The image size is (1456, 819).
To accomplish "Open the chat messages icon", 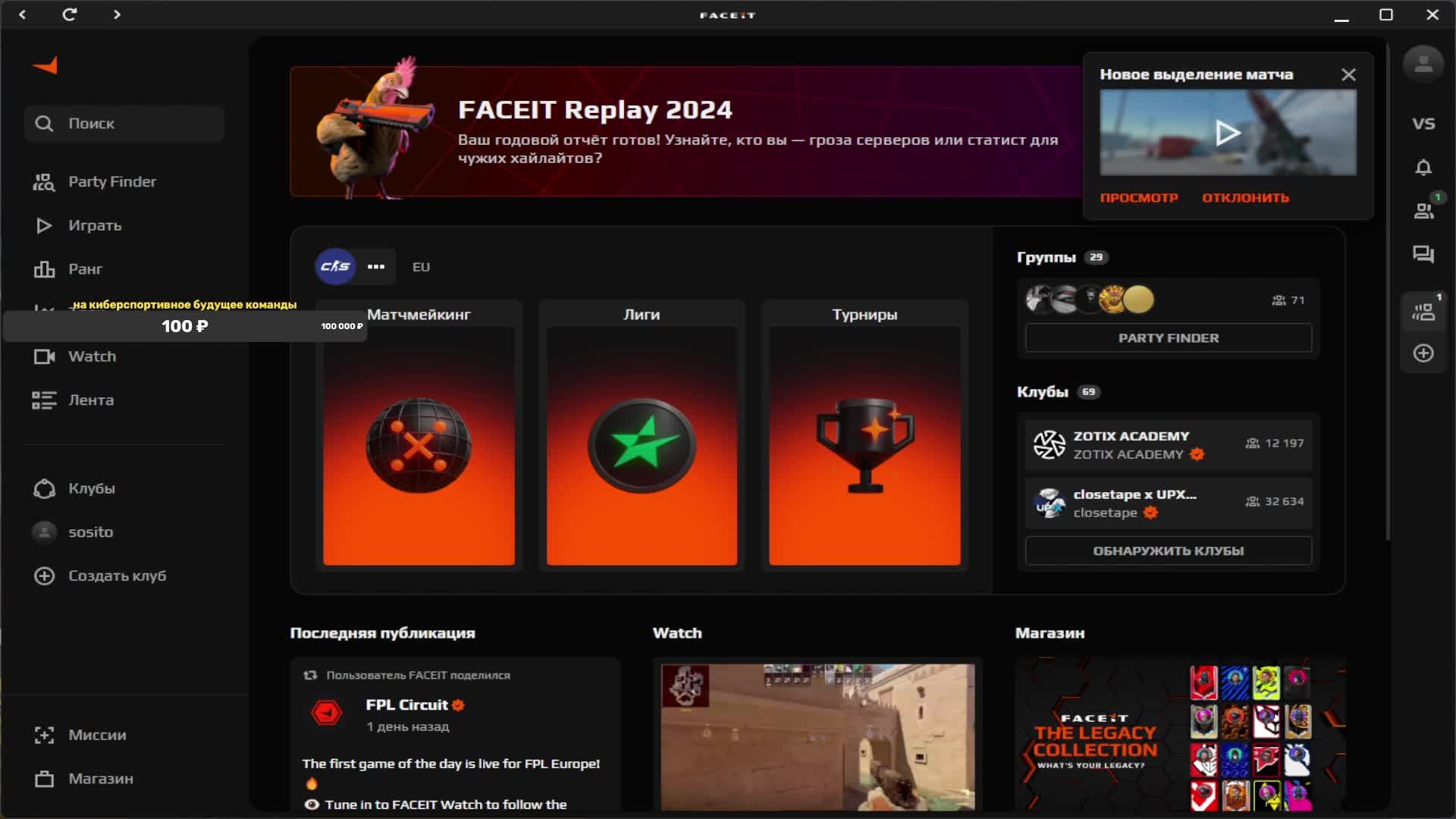I will (1423, 255).
